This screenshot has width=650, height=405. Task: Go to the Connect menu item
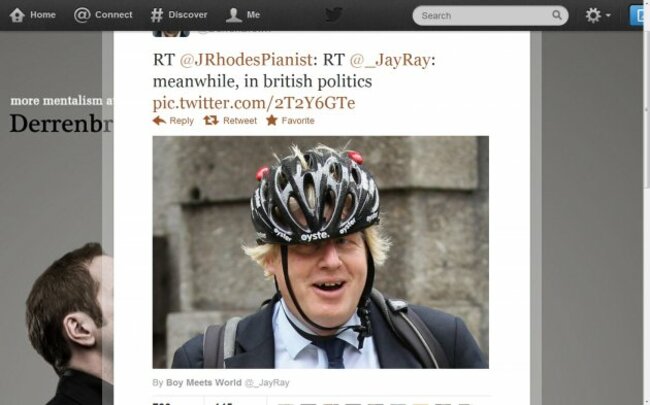(103, 15)
